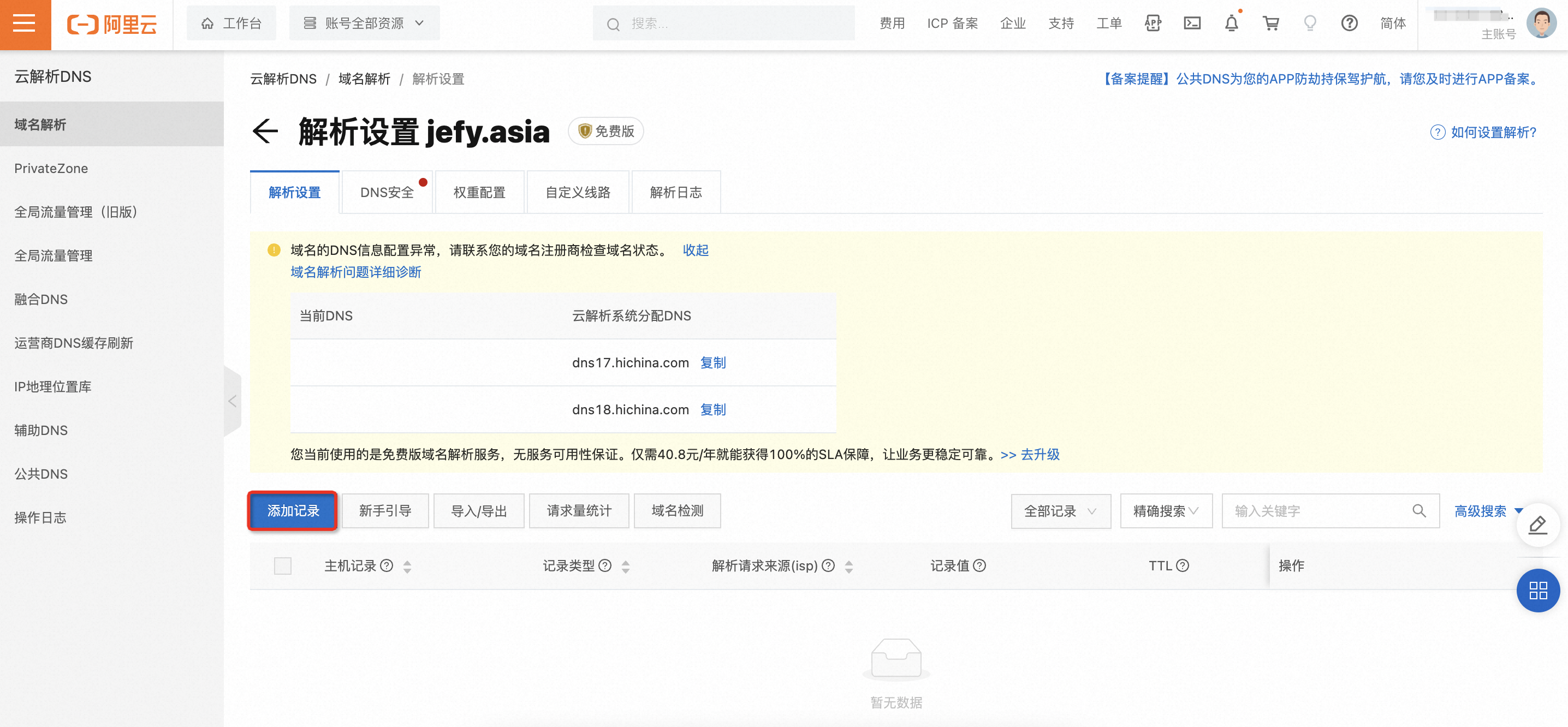The width and height of the screenshot is (1568, 727).
Task: Go back with the arrow beside 解析设置
Action: click(265, 132)
